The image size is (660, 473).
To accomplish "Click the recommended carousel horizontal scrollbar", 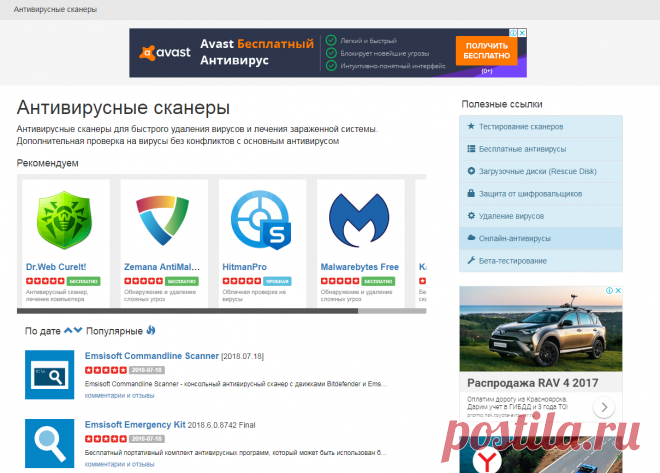I will pos(221,311).
